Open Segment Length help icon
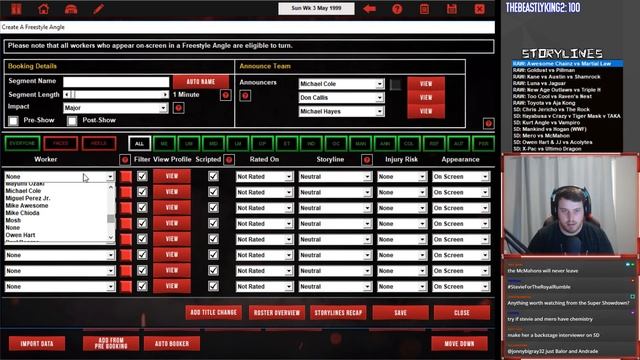This screenshot has width=640, height=360. tap(225, 95)
